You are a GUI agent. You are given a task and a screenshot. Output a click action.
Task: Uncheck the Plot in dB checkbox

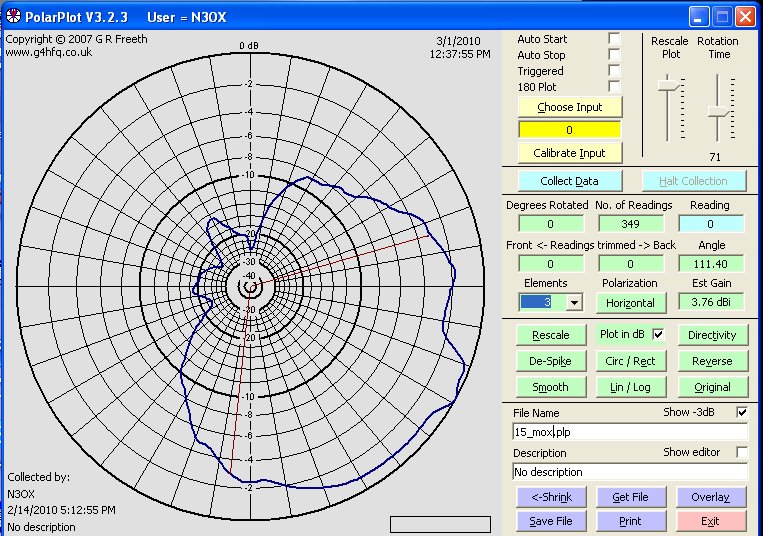657,334
